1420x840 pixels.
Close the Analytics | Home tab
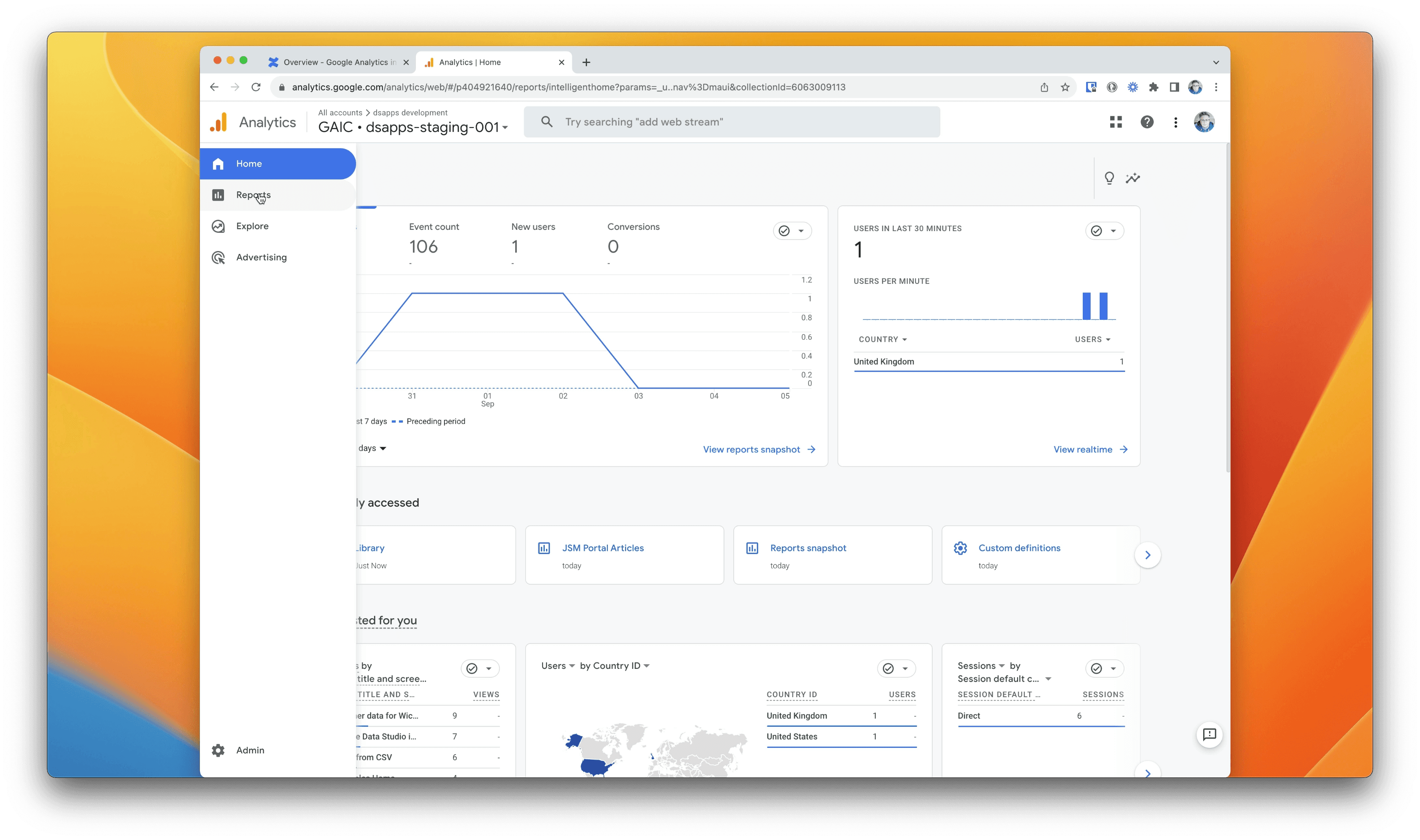click(561, 62)
